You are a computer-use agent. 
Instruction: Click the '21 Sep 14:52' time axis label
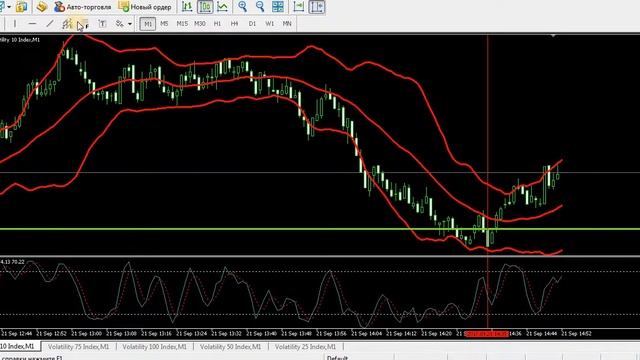[576, 333]
